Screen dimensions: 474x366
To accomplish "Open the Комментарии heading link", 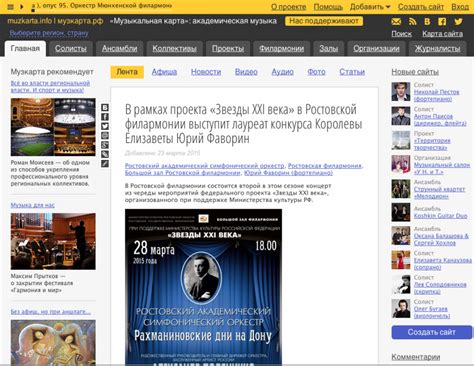I will (x=416, y=357).
